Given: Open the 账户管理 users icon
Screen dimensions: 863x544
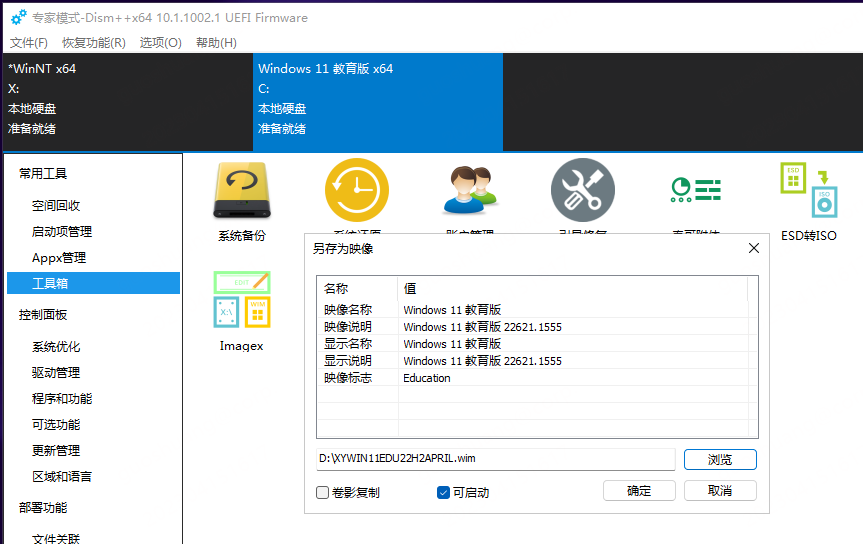Looking at the screenshot, I should pyautogui.click(x=470, y=190).
